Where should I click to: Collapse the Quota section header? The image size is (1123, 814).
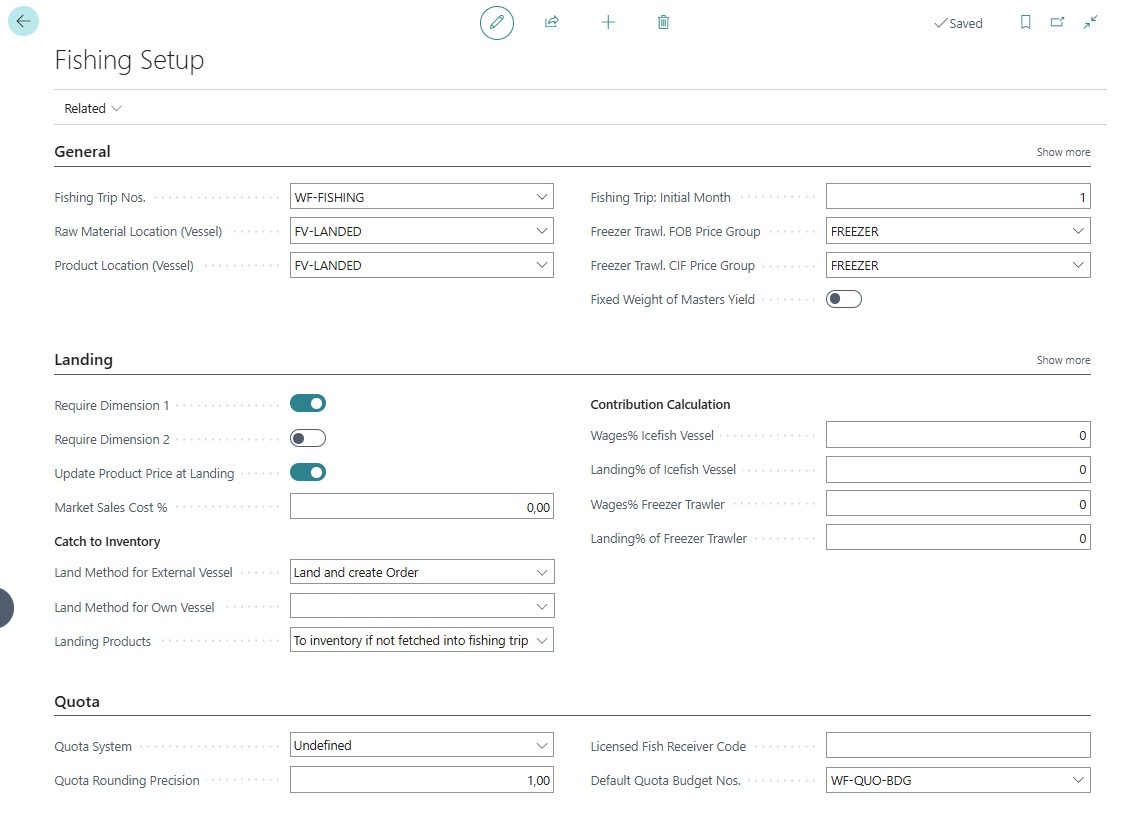click(x=77, y=702)
